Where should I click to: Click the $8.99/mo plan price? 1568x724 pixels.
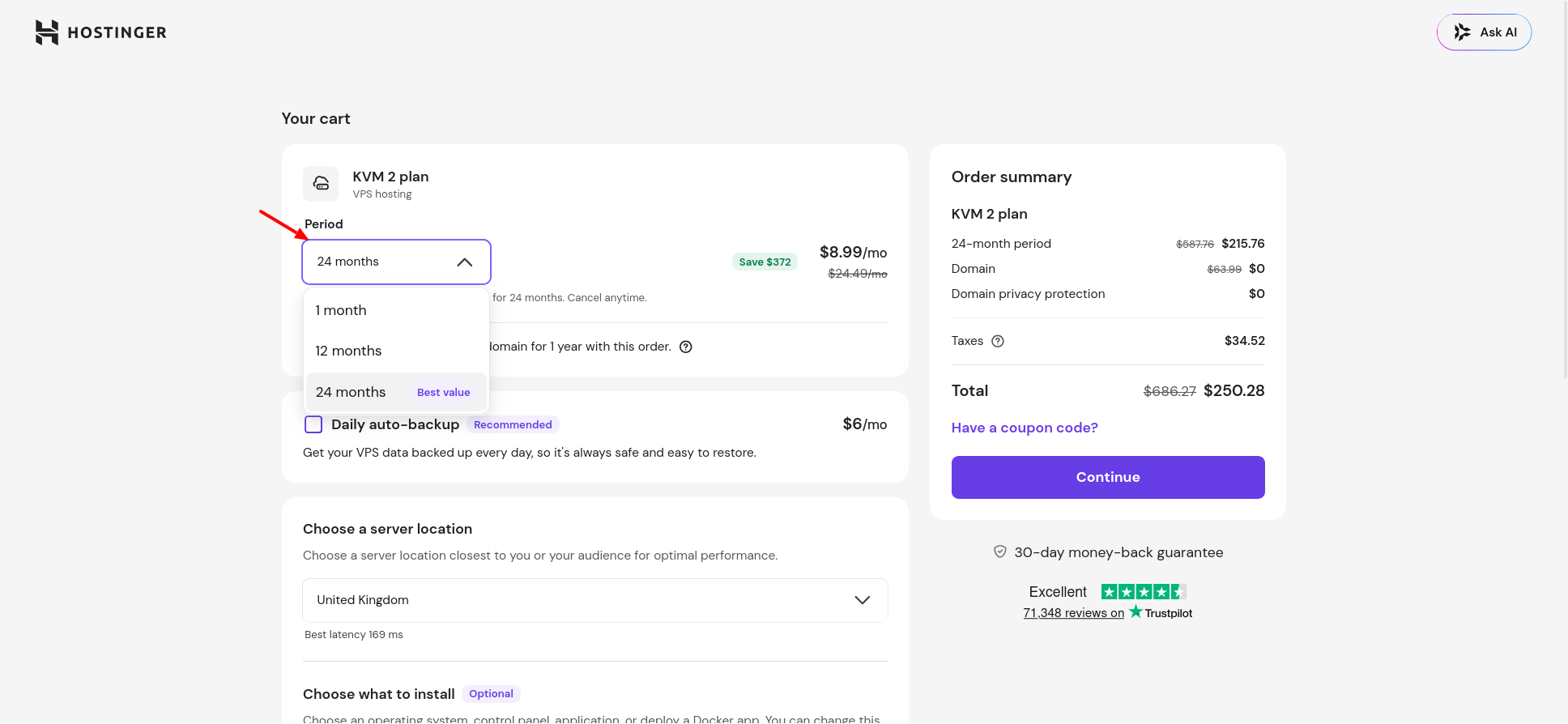[854, 252]
